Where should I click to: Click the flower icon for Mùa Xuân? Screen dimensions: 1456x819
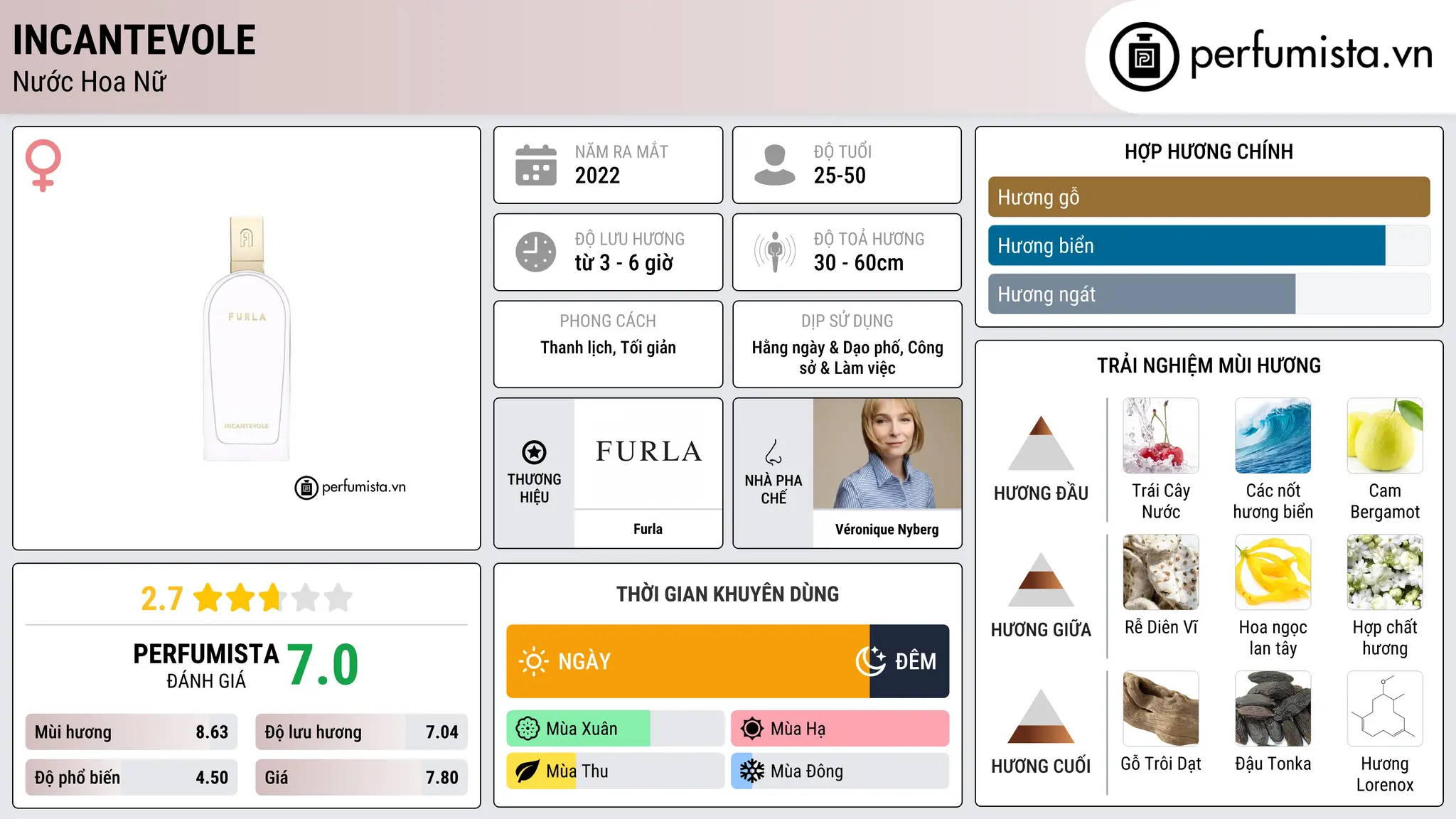[x=528, y=729]
